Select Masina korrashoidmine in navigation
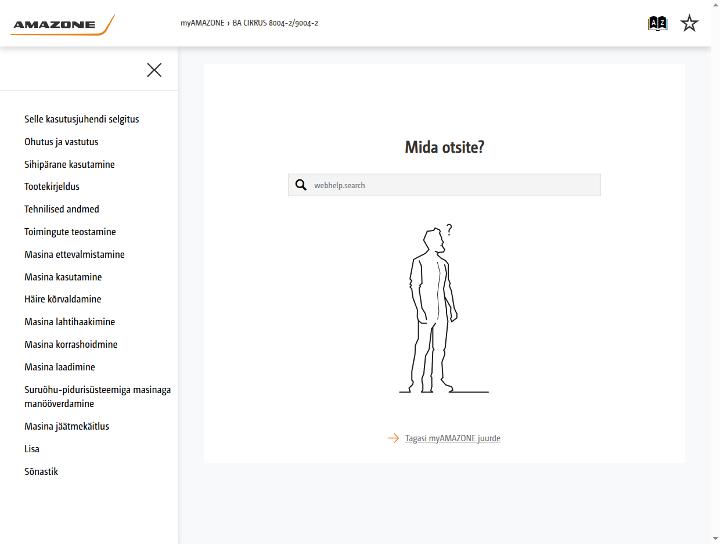This screenshot has width=720, height=544. (x=71, y=344)
